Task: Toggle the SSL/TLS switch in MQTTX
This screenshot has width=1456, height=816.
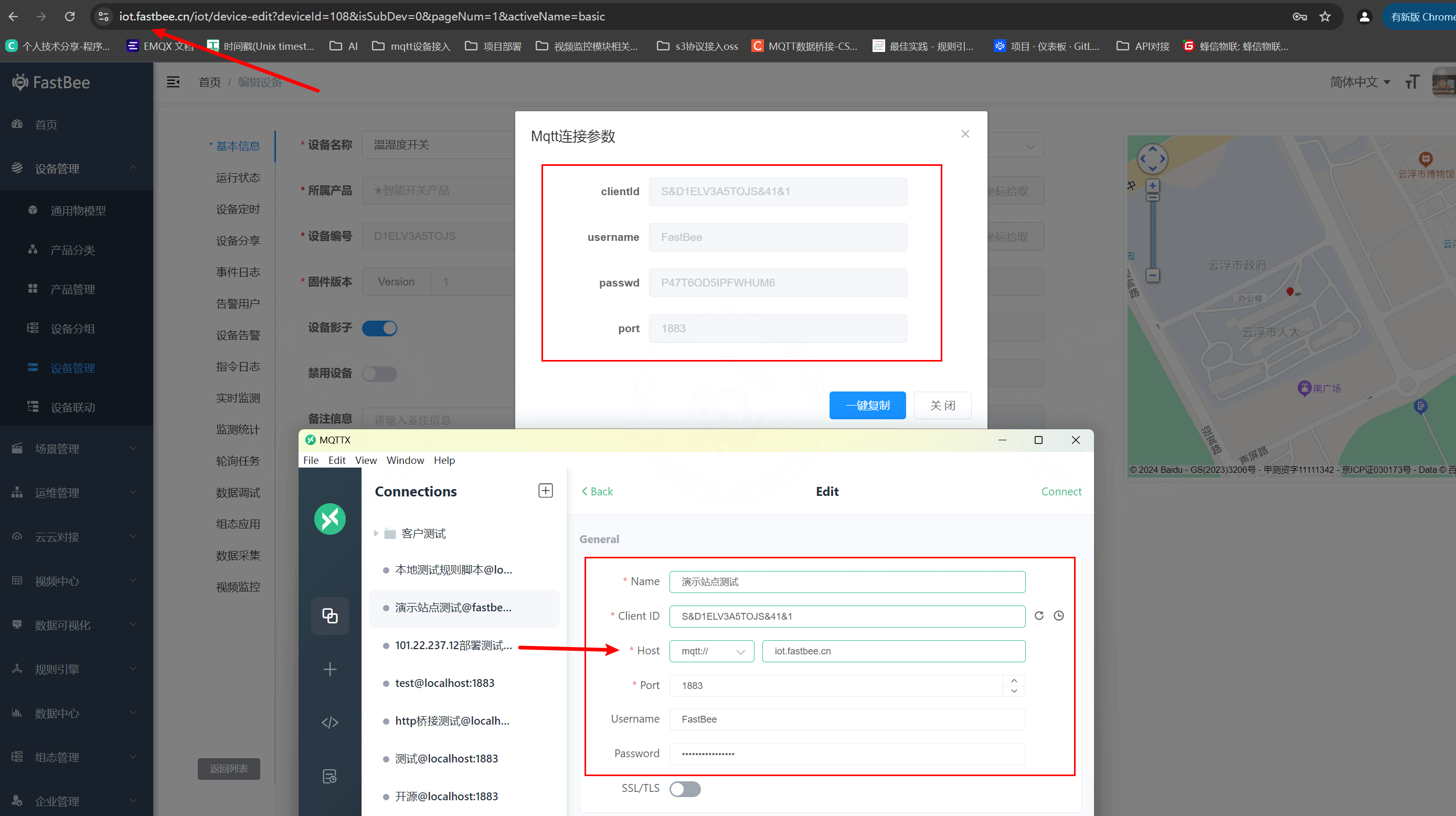Action: tap(685, 788)
